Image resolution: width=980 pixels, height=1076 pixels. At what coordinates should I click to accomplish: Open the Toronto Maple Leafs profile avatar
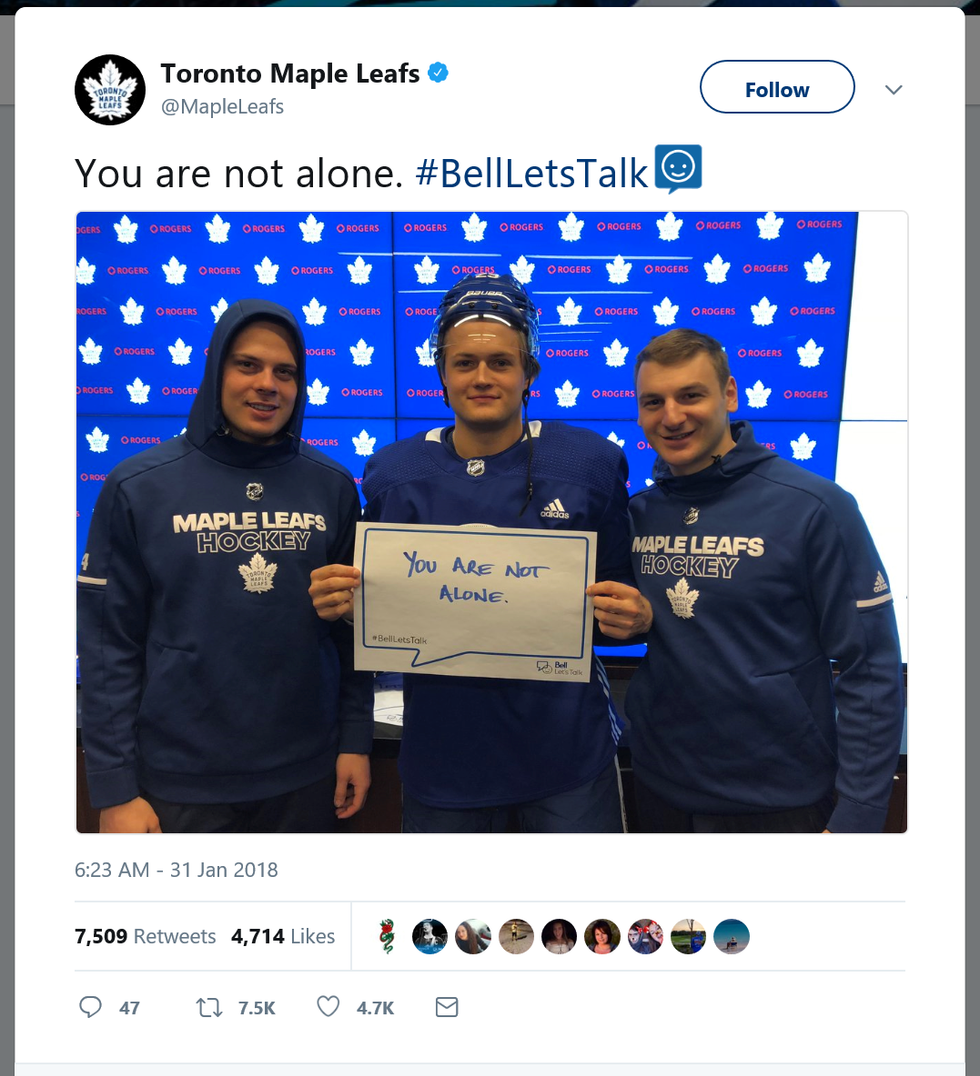[110, 90]
